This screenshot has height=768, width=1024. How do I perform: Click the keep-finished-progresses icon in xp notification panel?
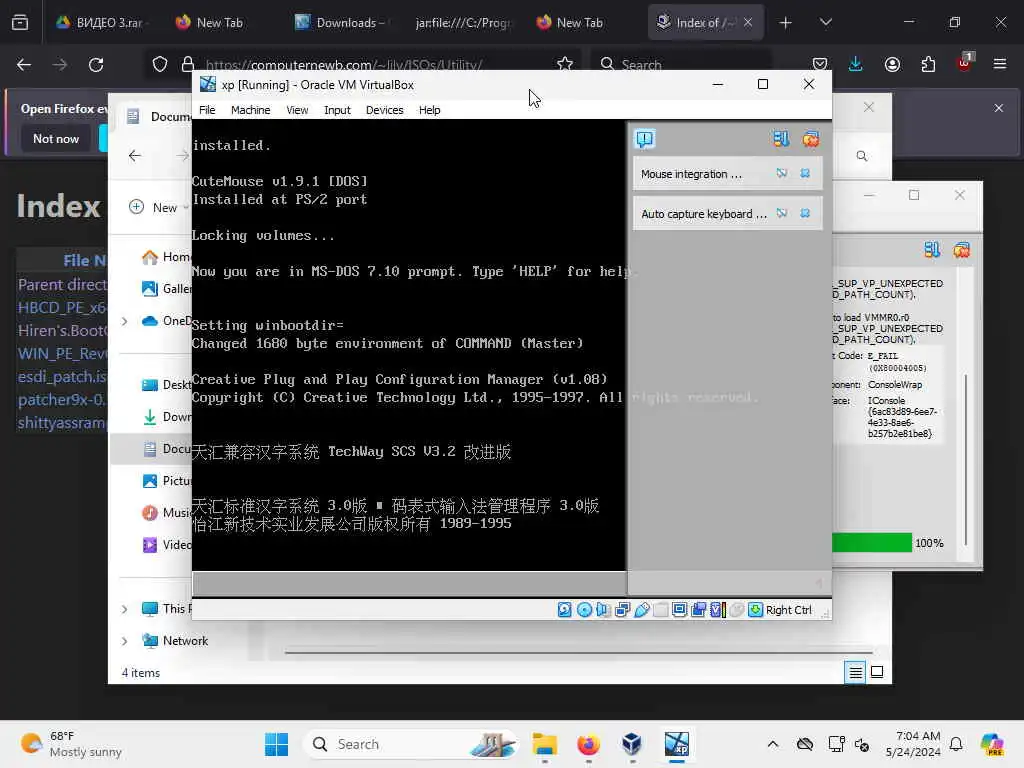[x=781, y=138]
